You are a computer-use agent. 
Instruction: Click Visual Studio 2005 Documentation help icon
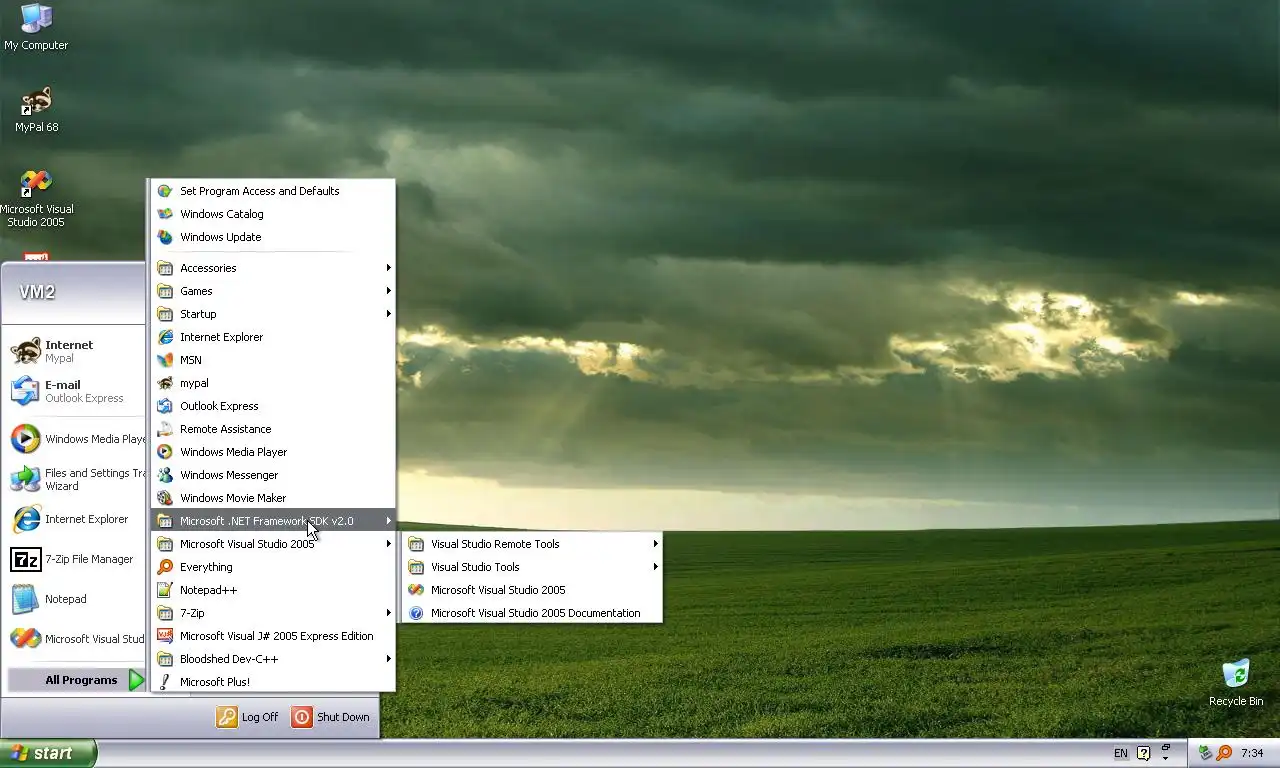click(416, 613)
